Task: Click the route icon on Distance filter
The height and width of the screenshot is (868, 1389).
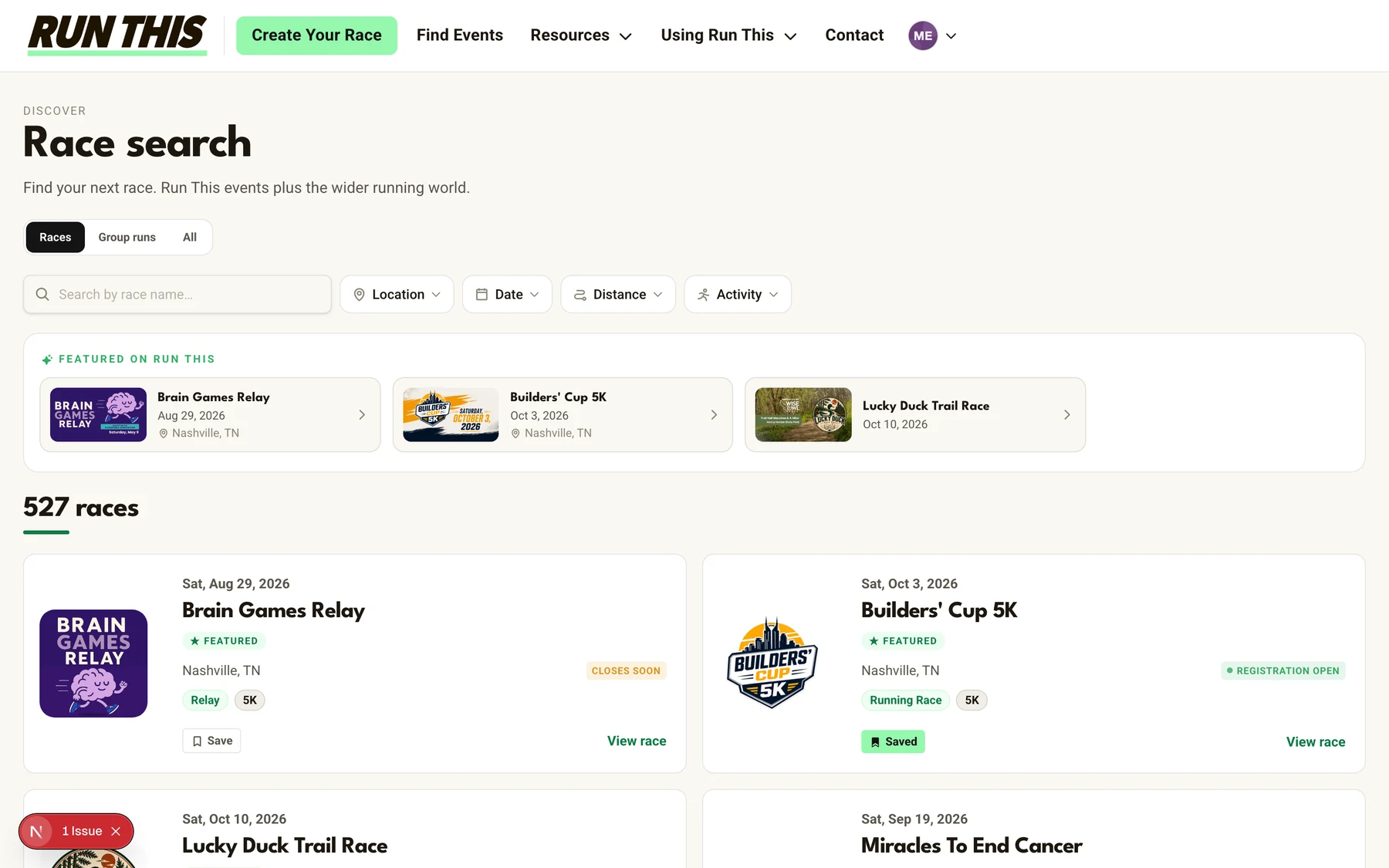Action: (x=580, y=295)
